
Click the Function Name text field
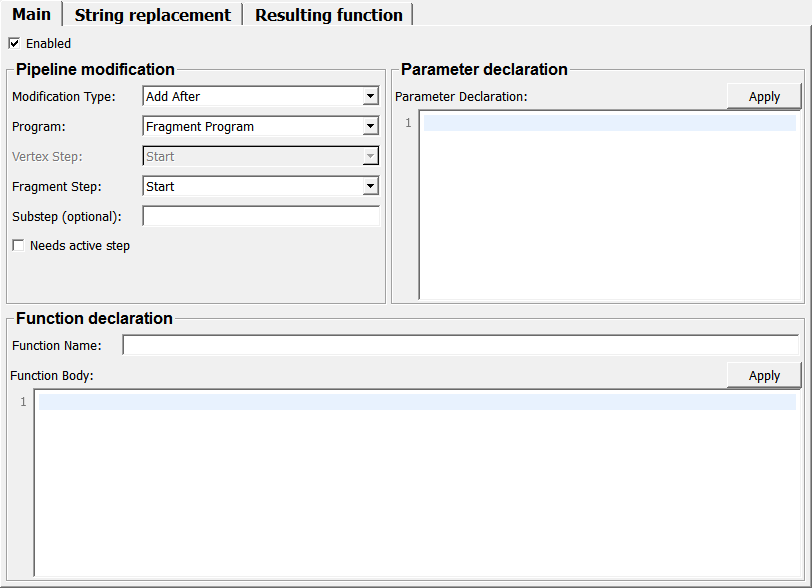[x=460, y=345]
